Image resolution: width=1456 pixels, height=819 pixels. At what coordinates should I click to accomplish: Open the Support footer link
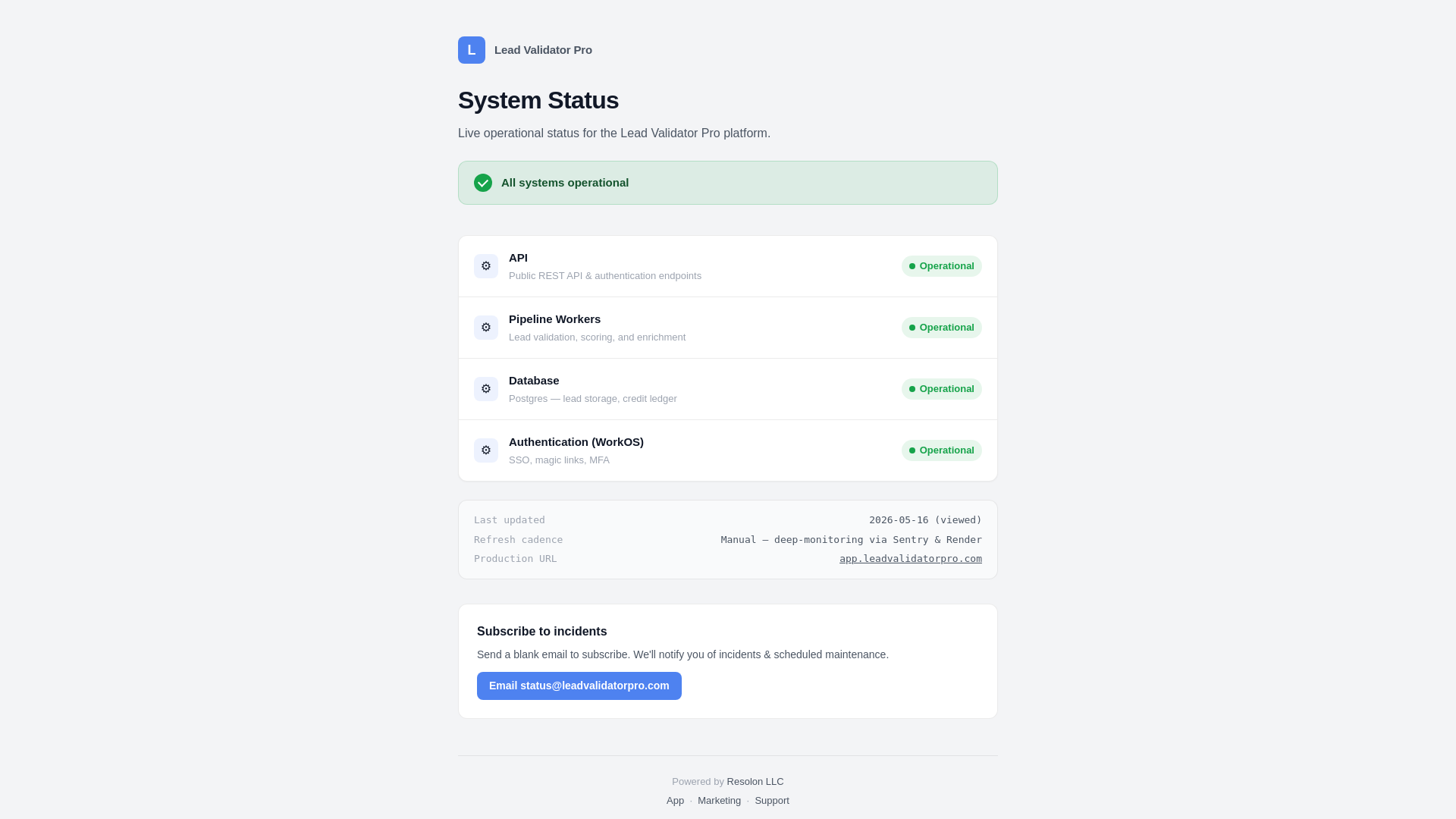(772, 801)
